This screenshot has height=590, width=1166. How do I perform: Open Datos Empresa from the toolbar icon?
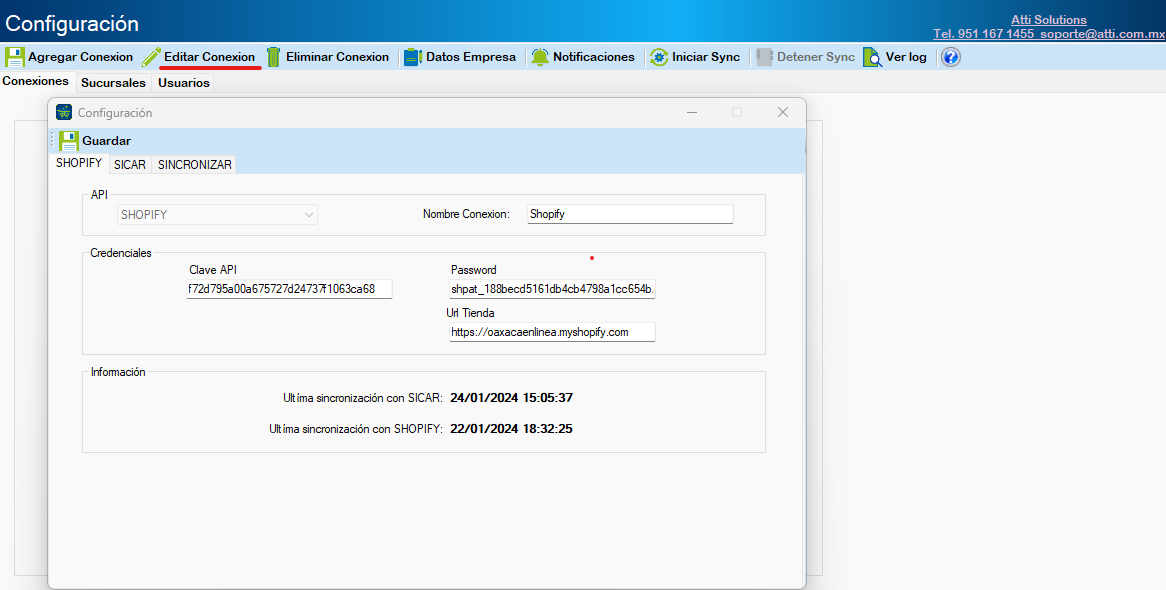pos(412,57)
